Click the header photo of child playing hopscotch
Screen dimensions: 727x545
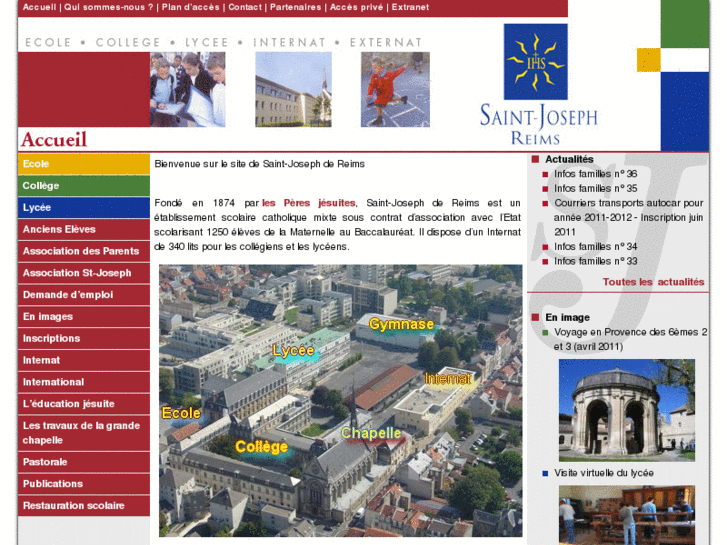pyautogui.click(x=395, y=90)
